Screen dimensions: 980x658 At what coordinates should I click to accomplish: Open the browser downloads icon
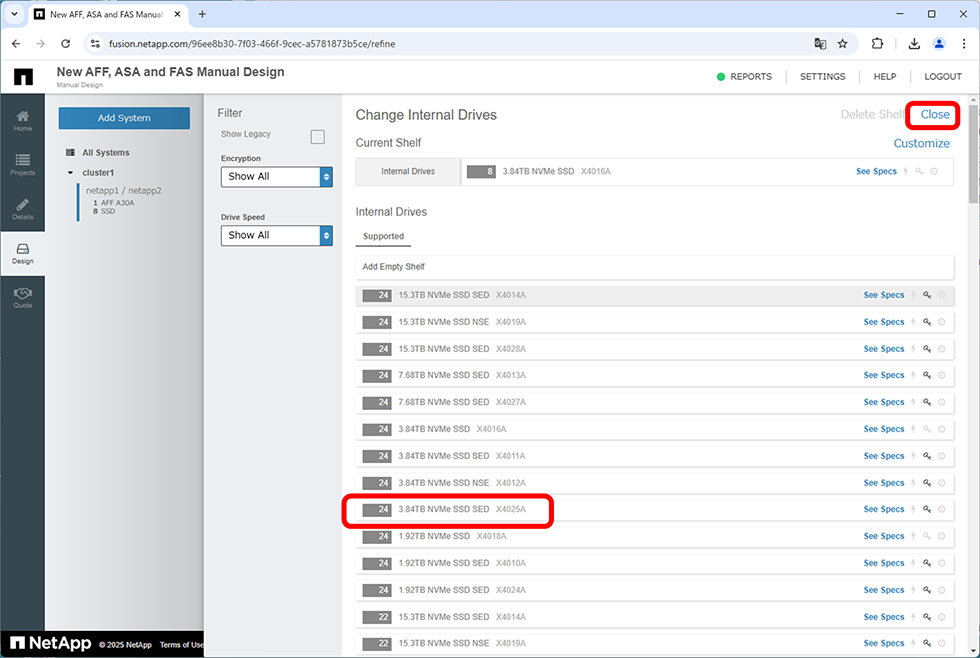(x=914, y=44)
